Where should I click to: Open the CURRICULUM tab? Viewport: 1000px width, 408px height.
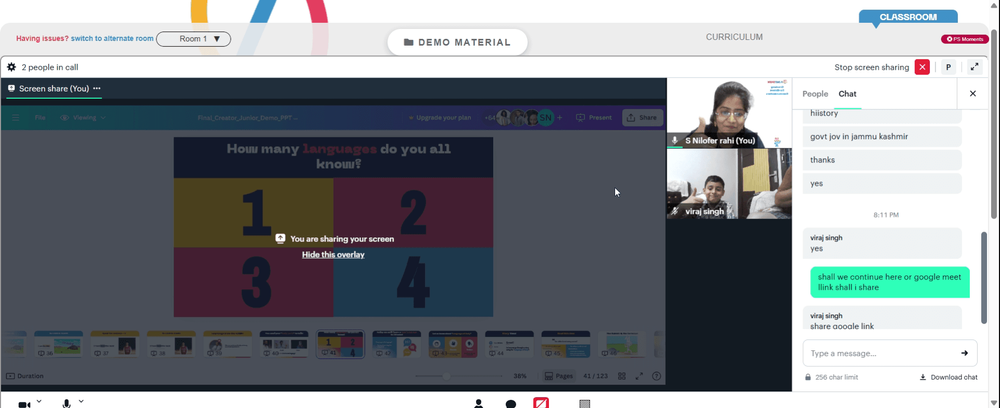734,37
